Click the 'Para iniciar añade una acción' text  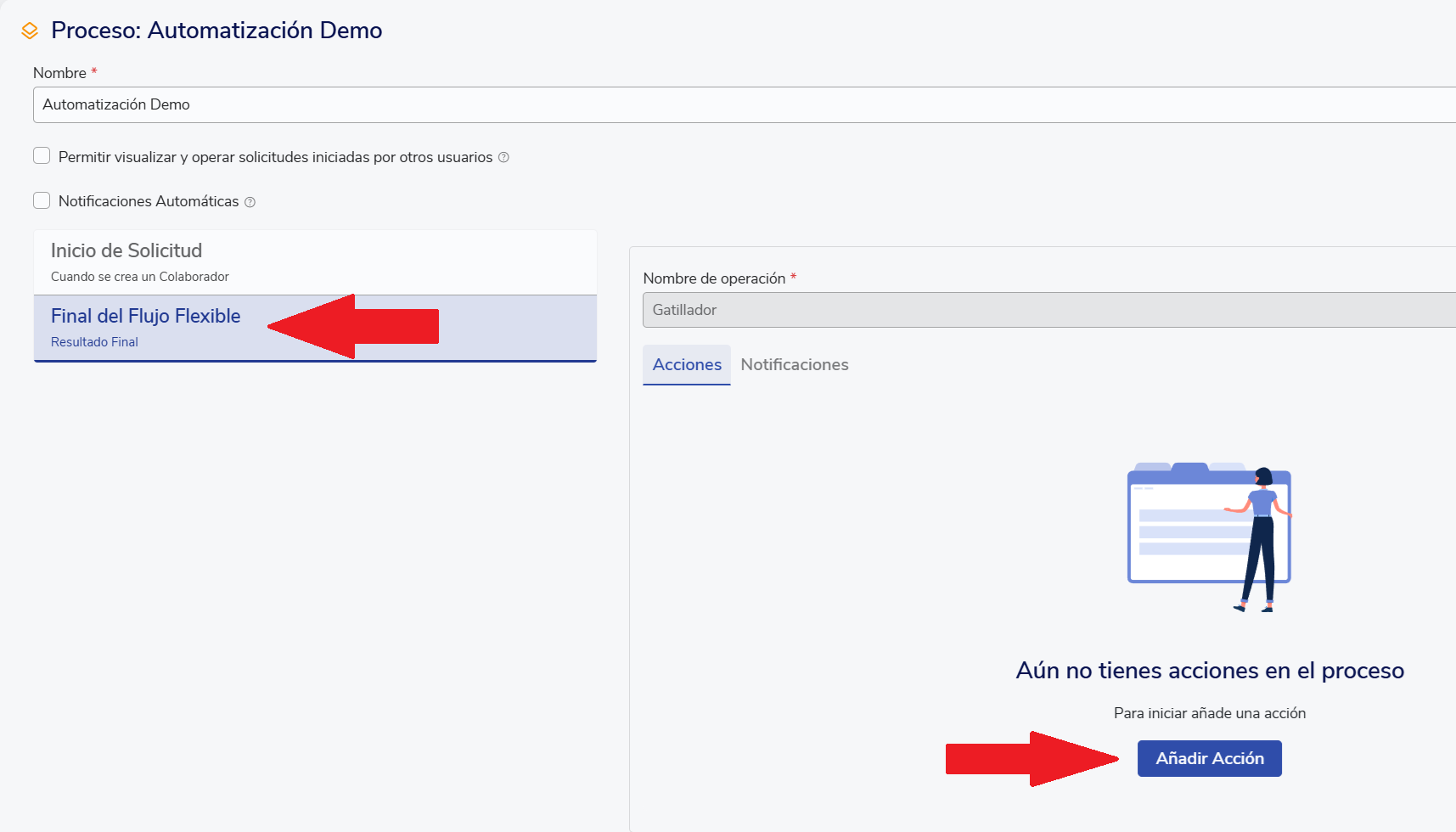(1209, 713)
